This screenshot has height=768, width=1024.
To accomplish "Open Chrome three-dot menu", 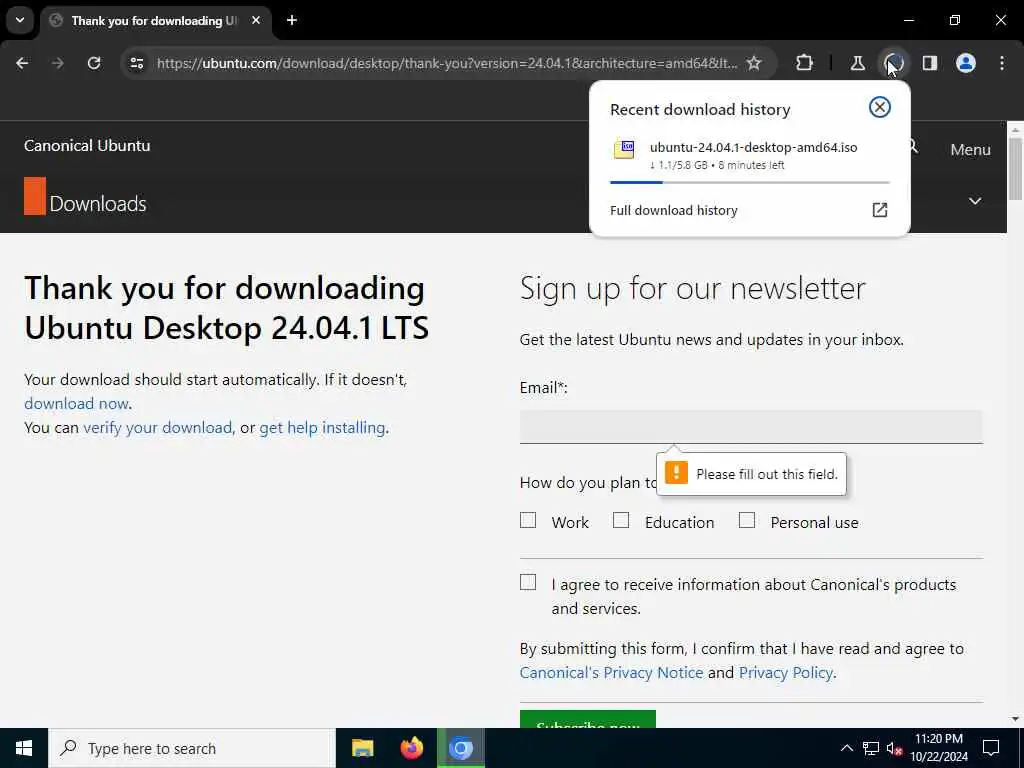I will click(x=1002, y=63).
